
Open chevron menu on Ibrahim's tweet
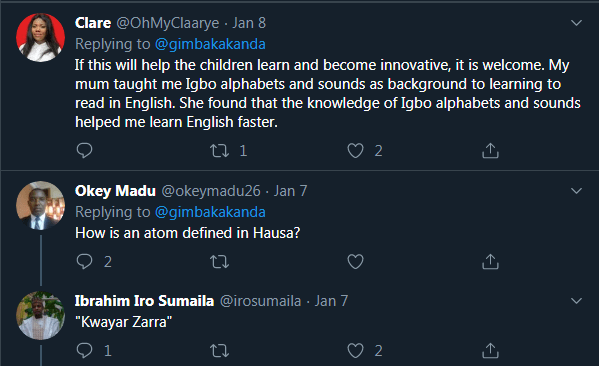(576, 301)
